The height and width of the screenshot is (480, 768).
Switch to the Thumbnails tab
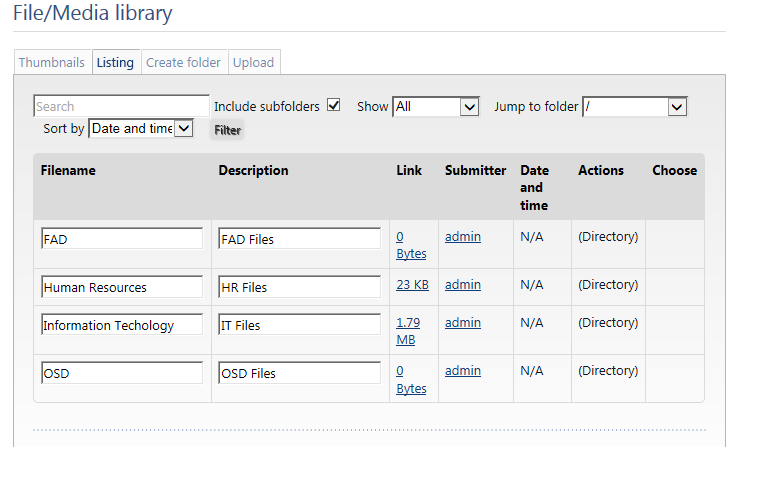tap(52, 62)
